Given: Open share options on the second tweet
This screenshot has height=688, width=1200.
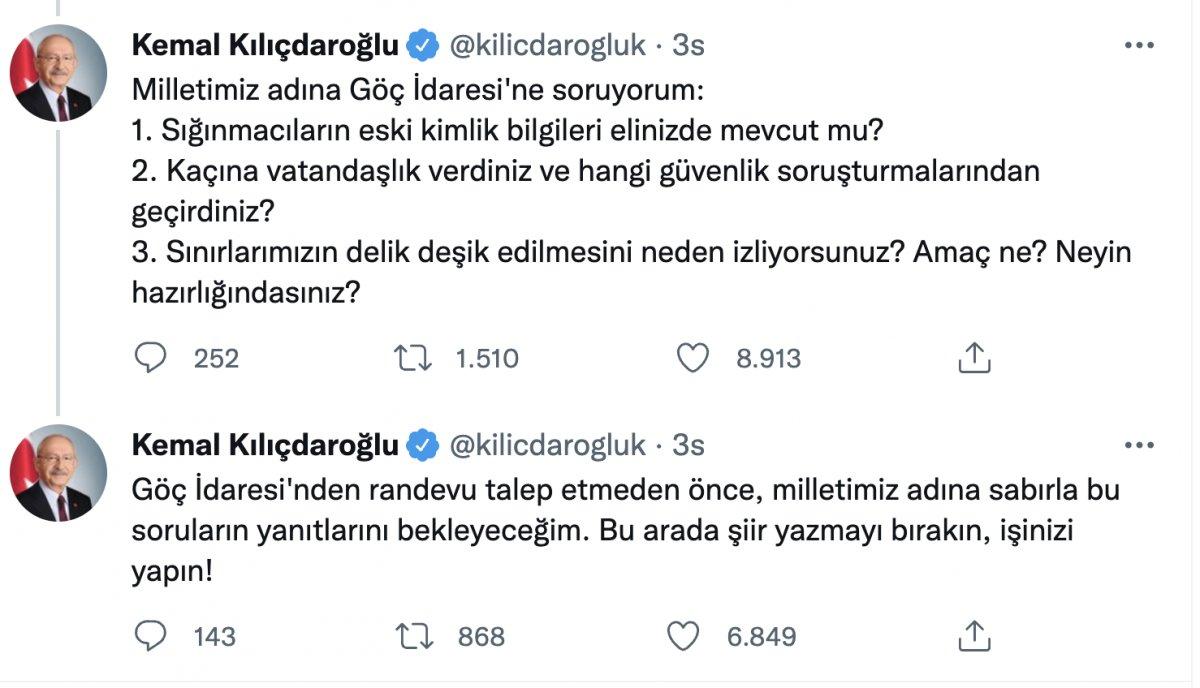Looking at the screenshot, I should tap(971, 634).
